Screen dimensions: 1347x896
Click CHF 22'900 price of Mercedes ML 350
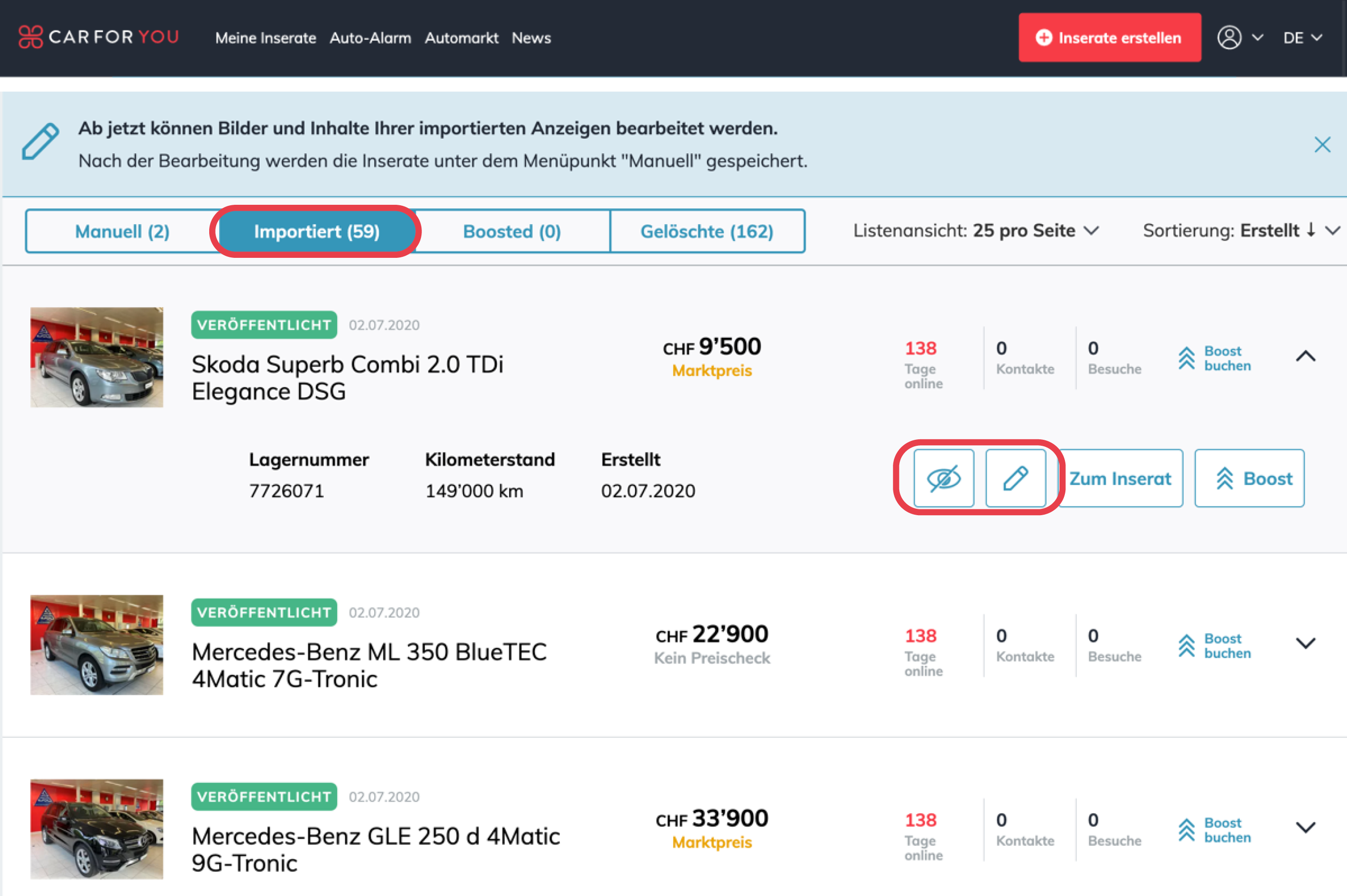click(712, 634)
